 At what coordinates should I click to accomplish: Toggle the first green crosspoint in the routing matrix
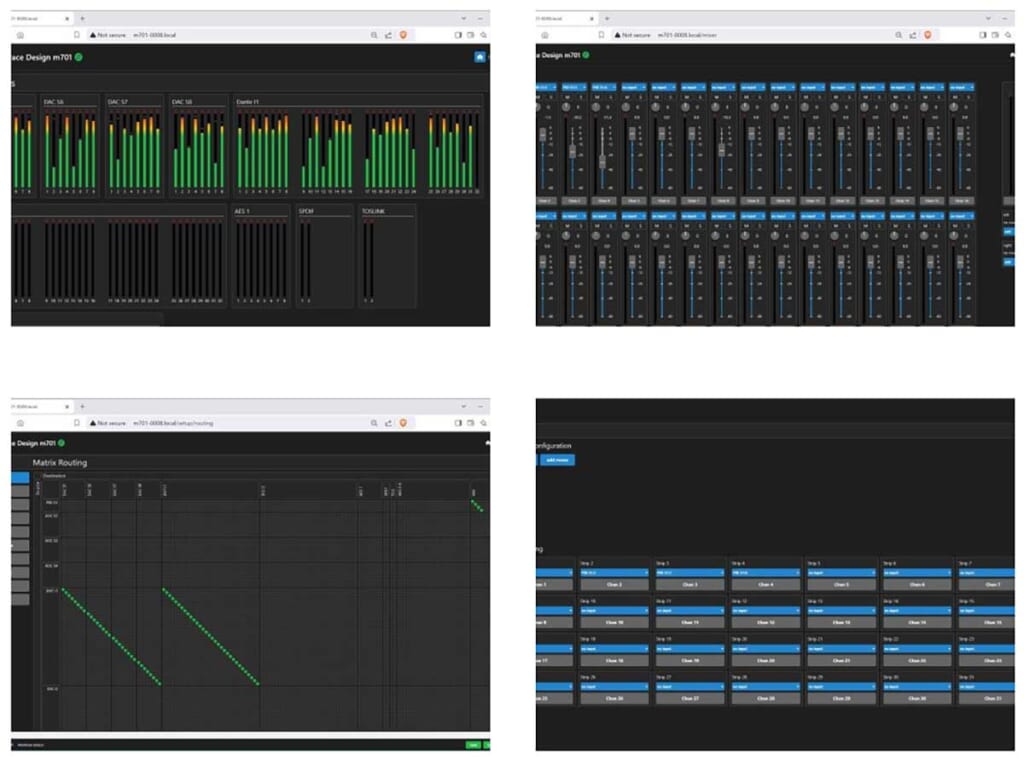pos(63,590)
